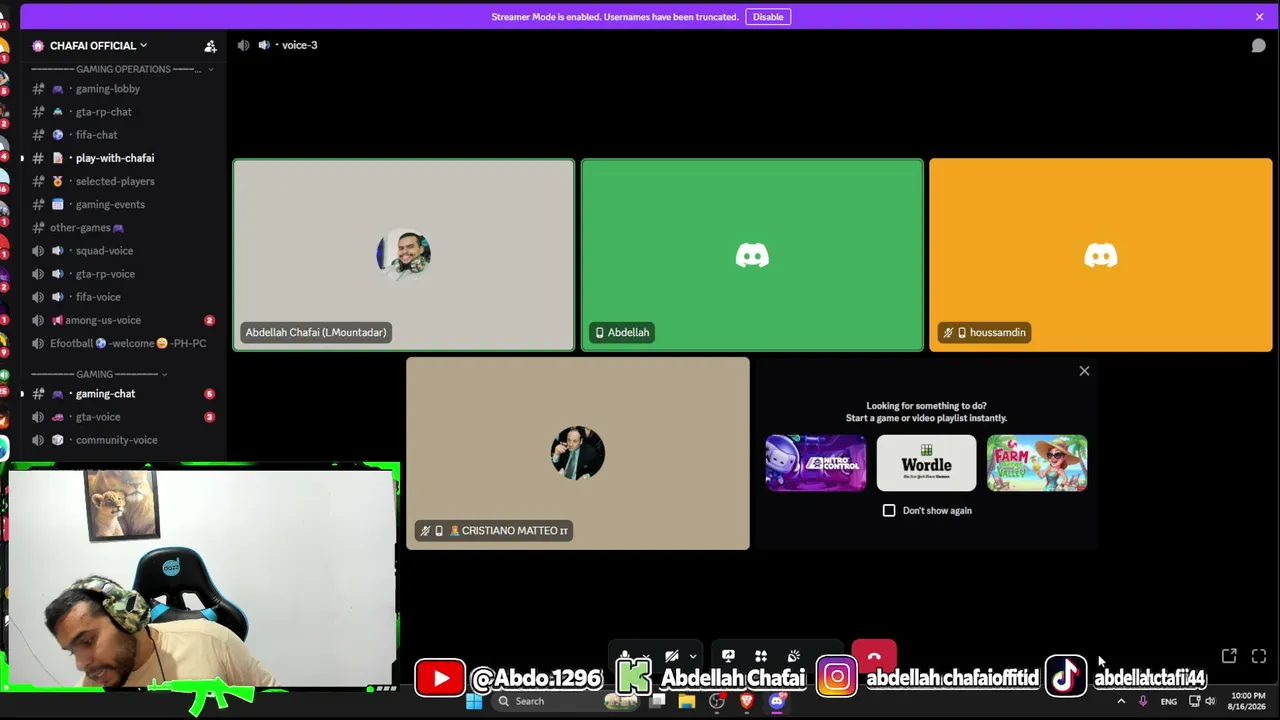
Task: Focus the Abdellah Chafai video tile
Action: point(404,255)
